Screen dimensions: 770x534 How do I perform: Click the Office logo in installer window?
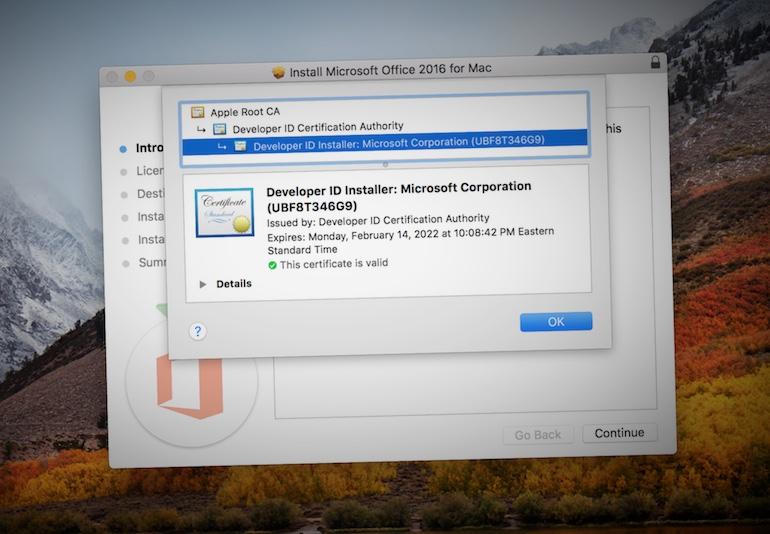coord(190,386)
